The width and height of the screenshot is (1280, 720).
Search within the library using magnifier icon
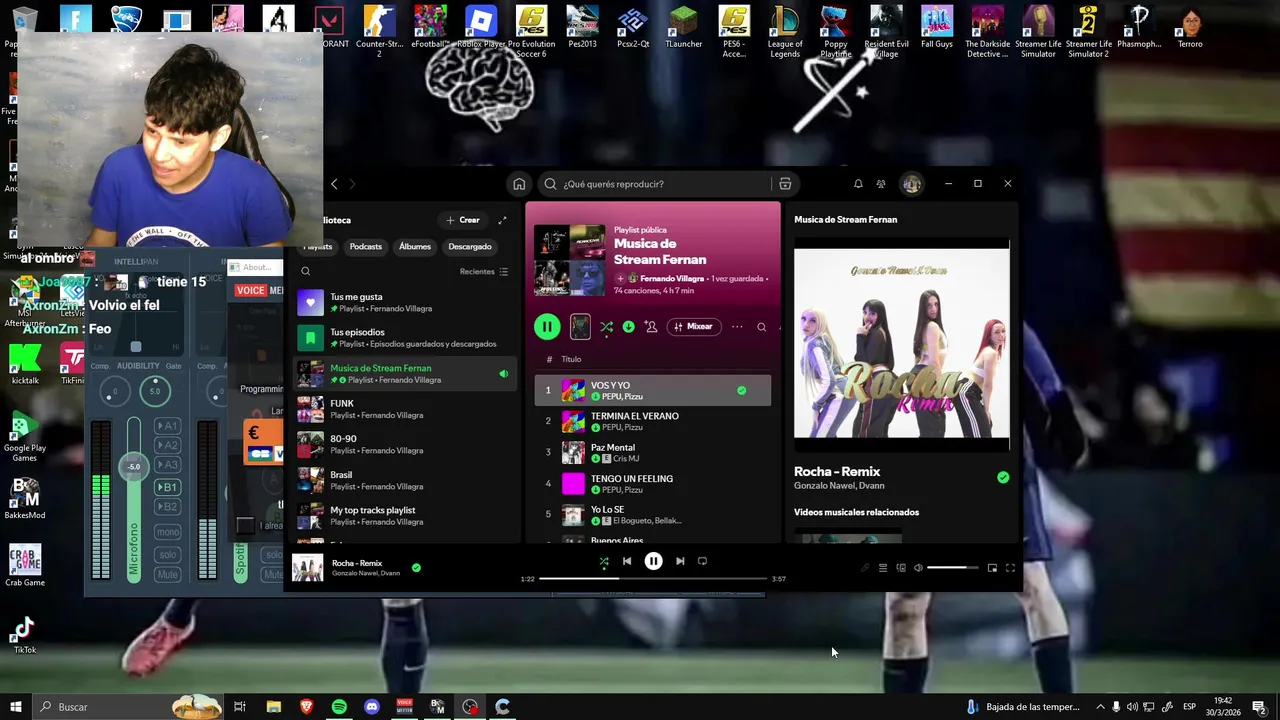click(x=306, y=271)
